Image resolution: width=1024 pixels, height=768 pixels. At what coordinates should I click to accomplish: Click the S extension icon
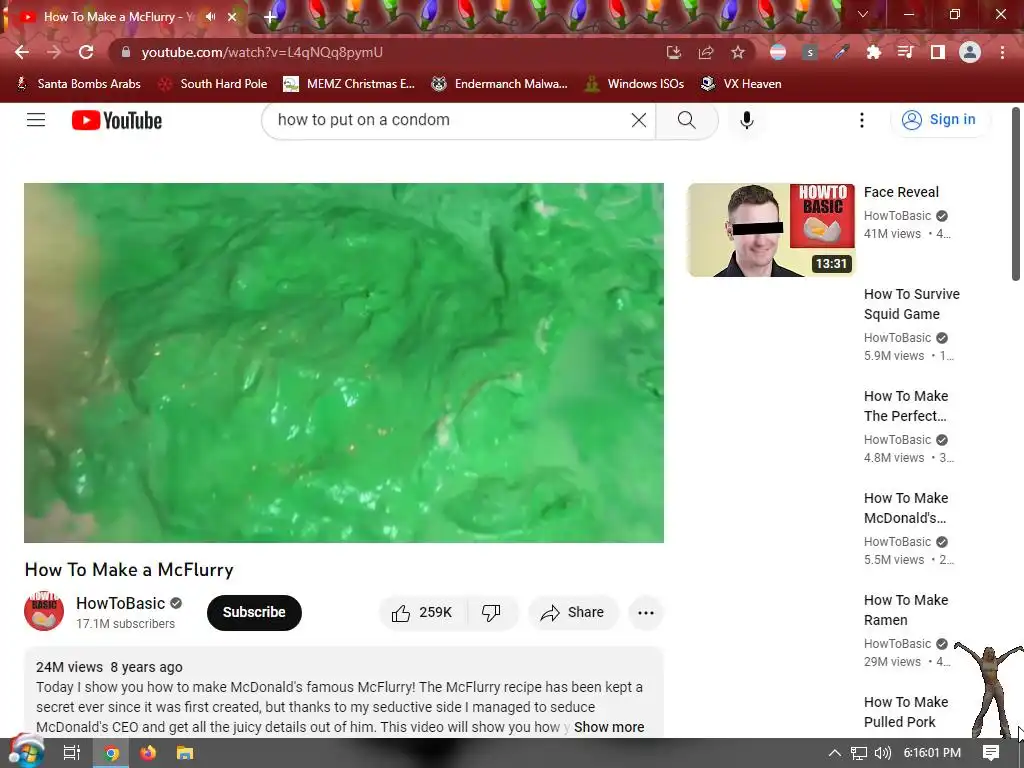coord(810,52)
